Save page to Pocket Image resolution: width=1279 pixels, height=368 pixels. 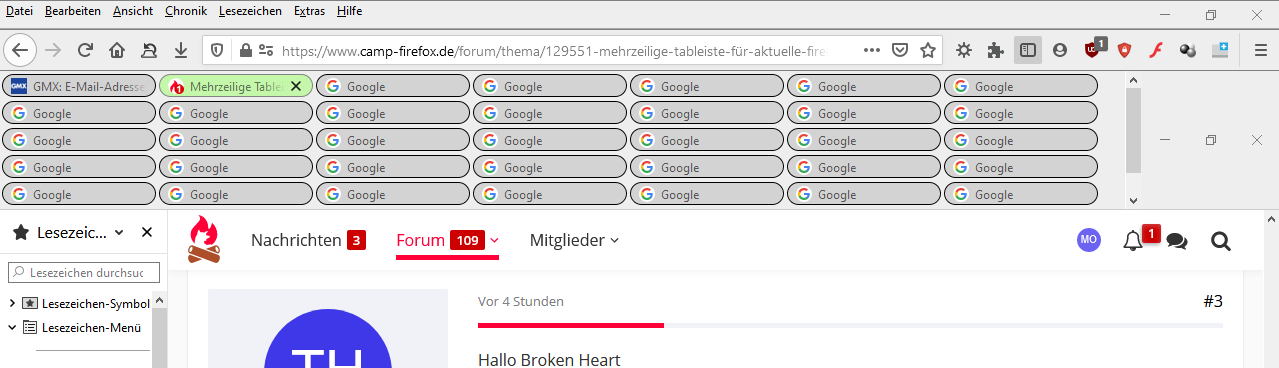(900, 50)
